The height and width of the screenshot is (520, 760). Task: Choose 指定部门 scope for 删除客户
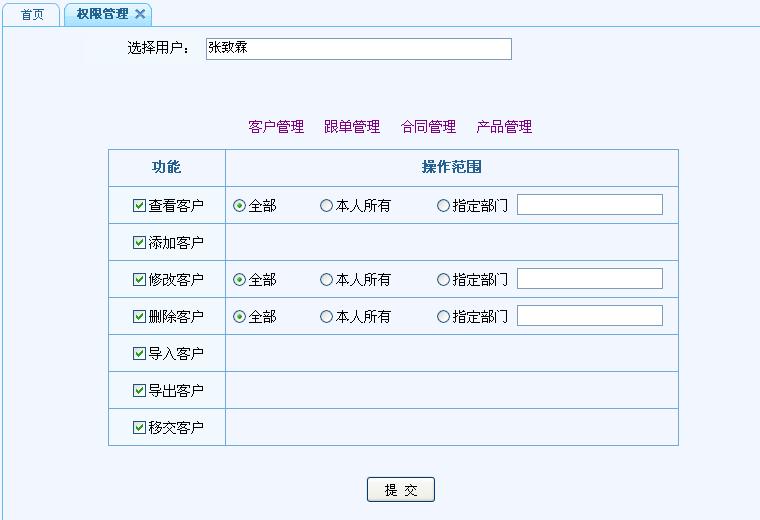(443, 317)
